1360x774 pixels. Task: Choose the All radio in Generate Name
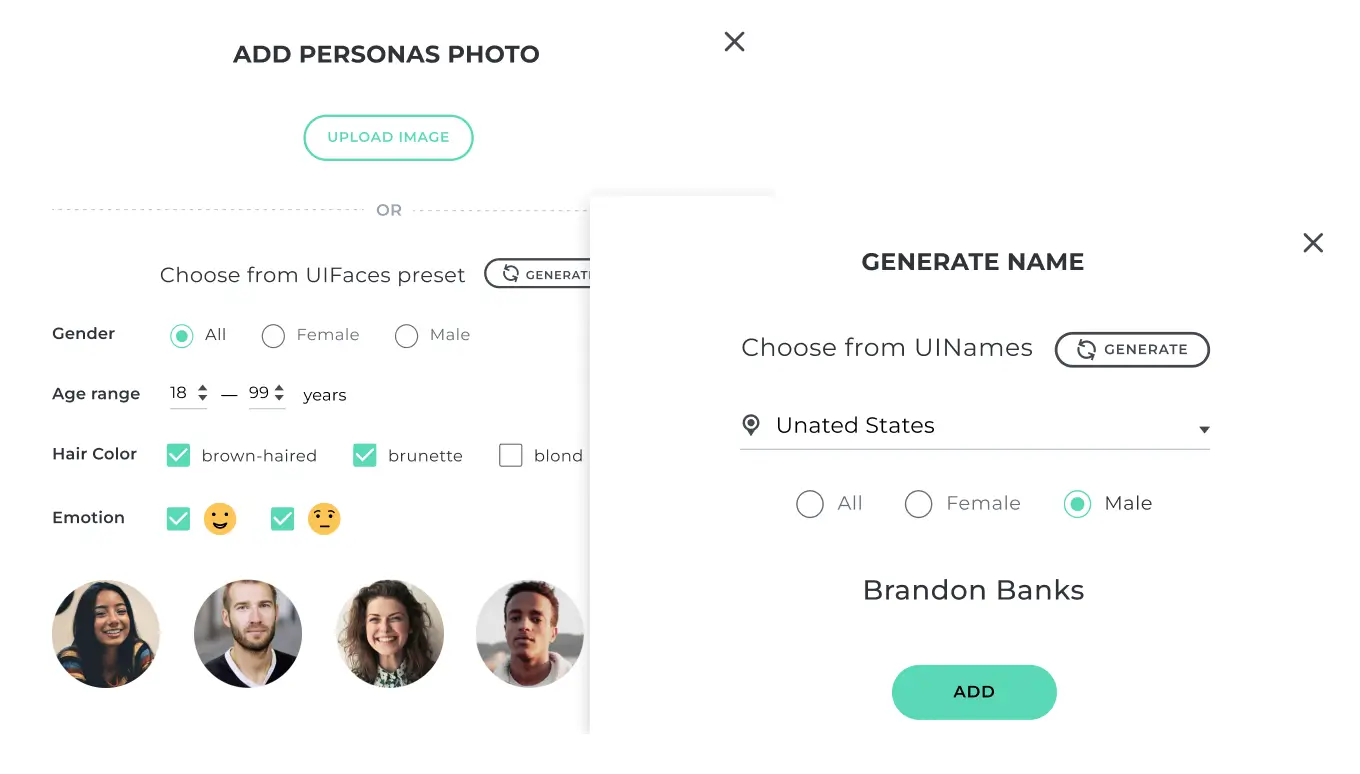pyautogui.click(x=810, y=504)
